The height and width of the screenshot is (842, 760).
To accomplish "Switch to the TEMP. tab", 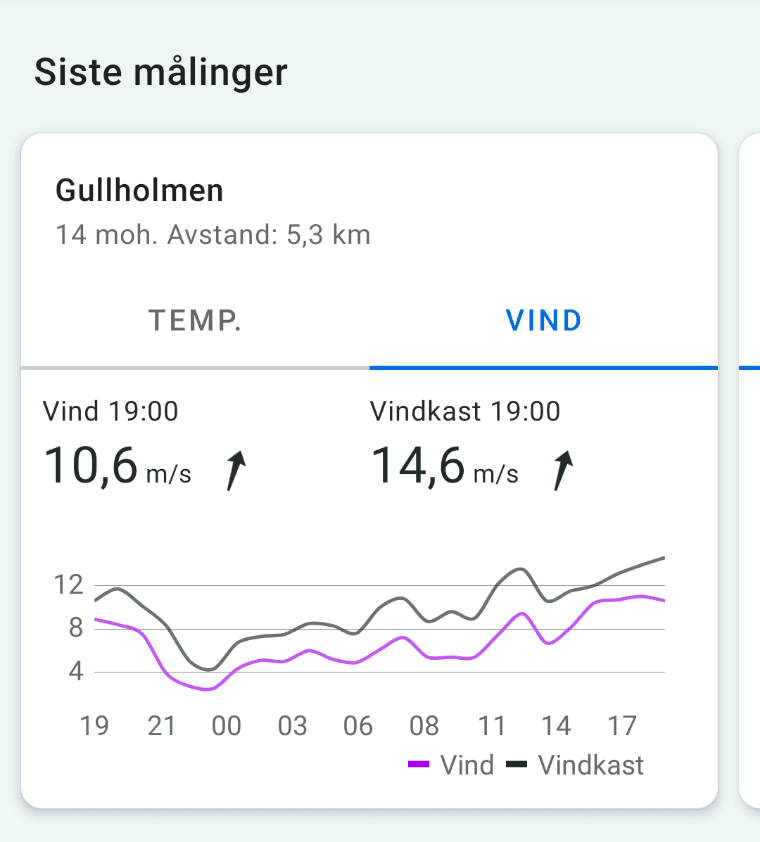I will pyautogui.click(x=195, y=321).
